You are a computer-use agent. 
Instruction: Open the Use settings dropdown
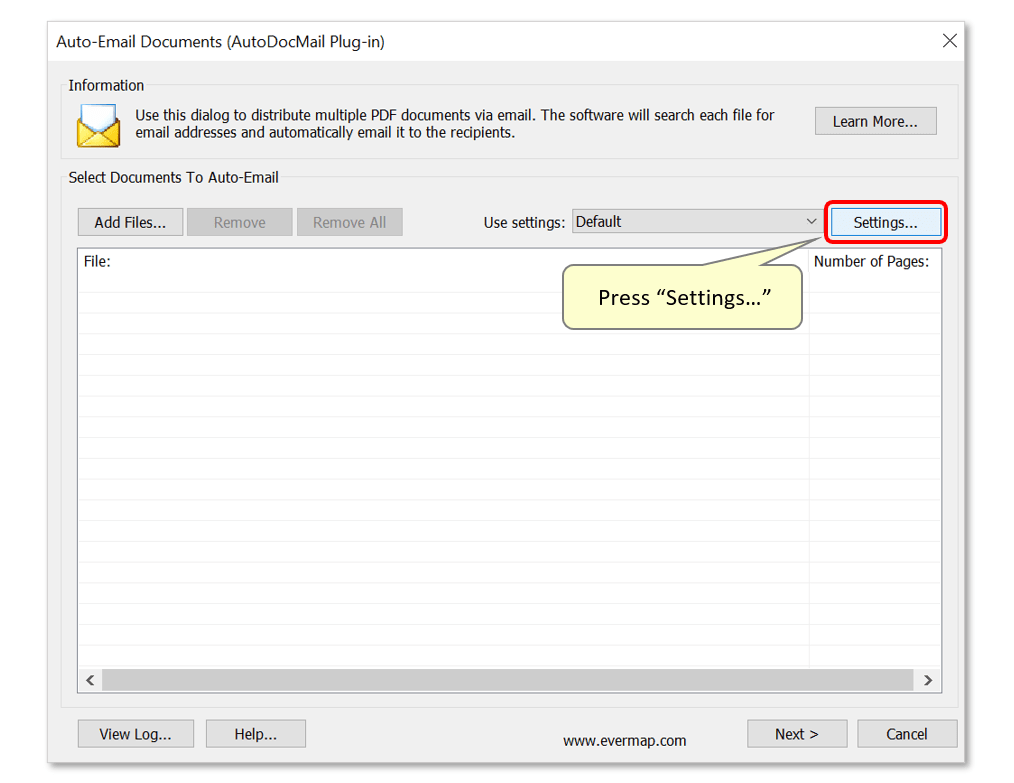coord(696,222)
